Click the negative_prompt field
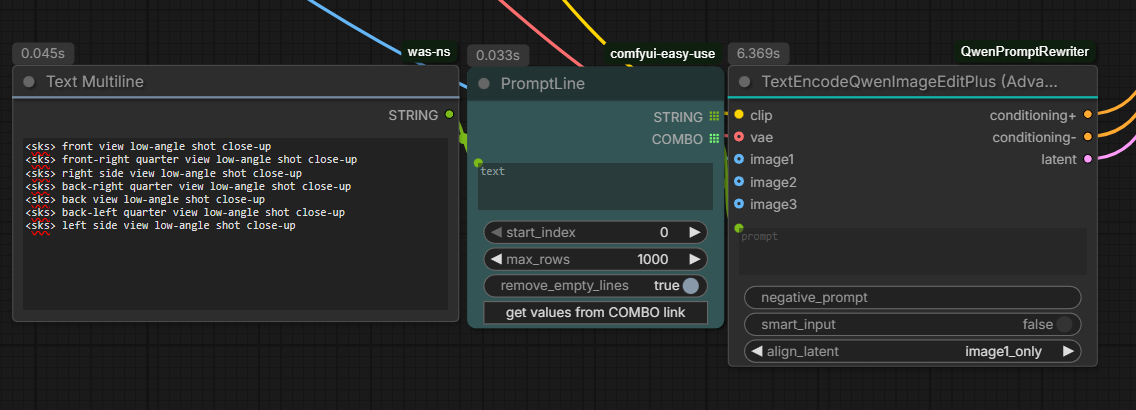This screenshot has width=1136, height=410. [x=913, y=298]
